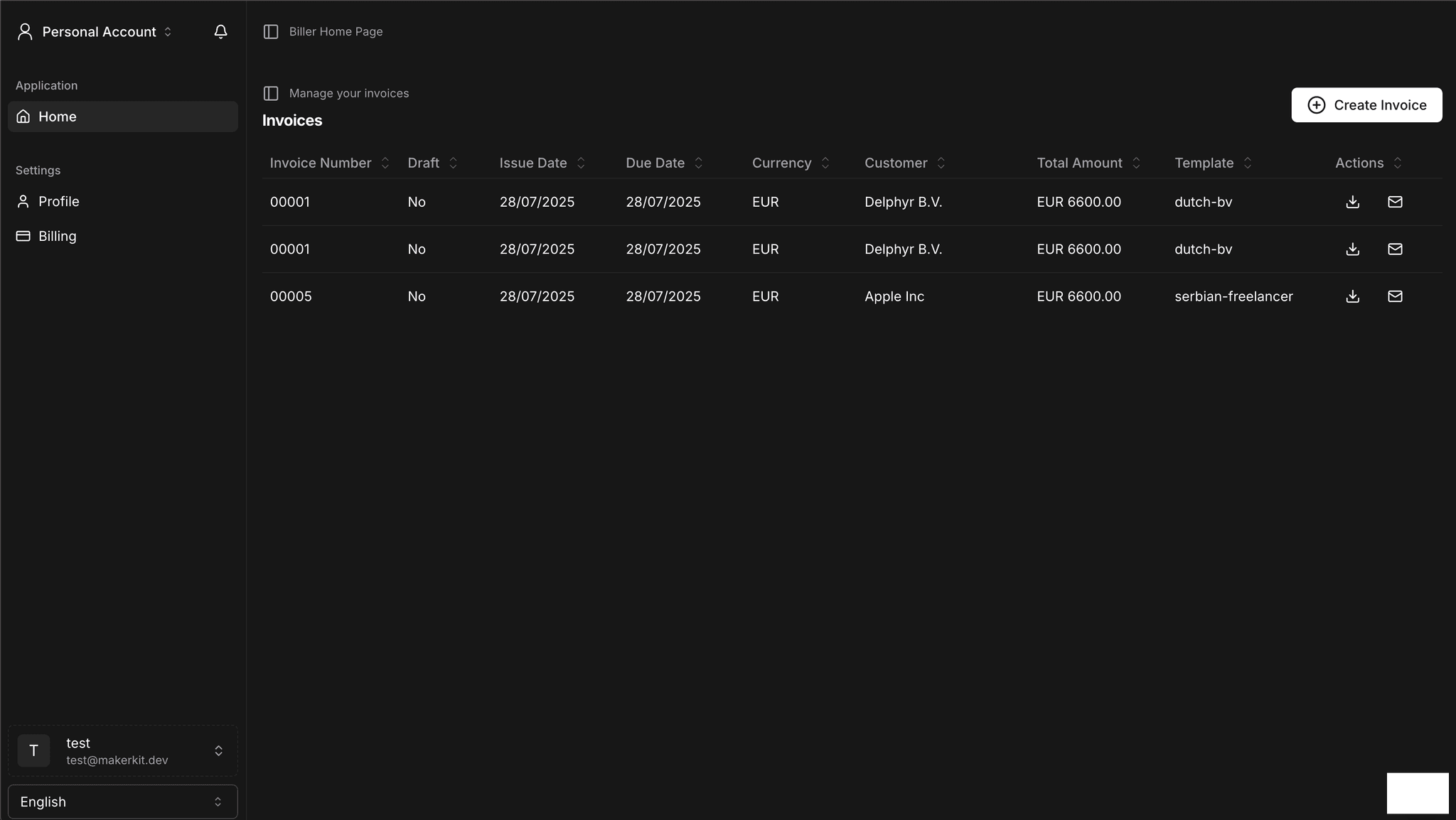This screenshot has width=1456, height=820.
Task: Select the Profile settings person icon
Action: coord(22,201)
